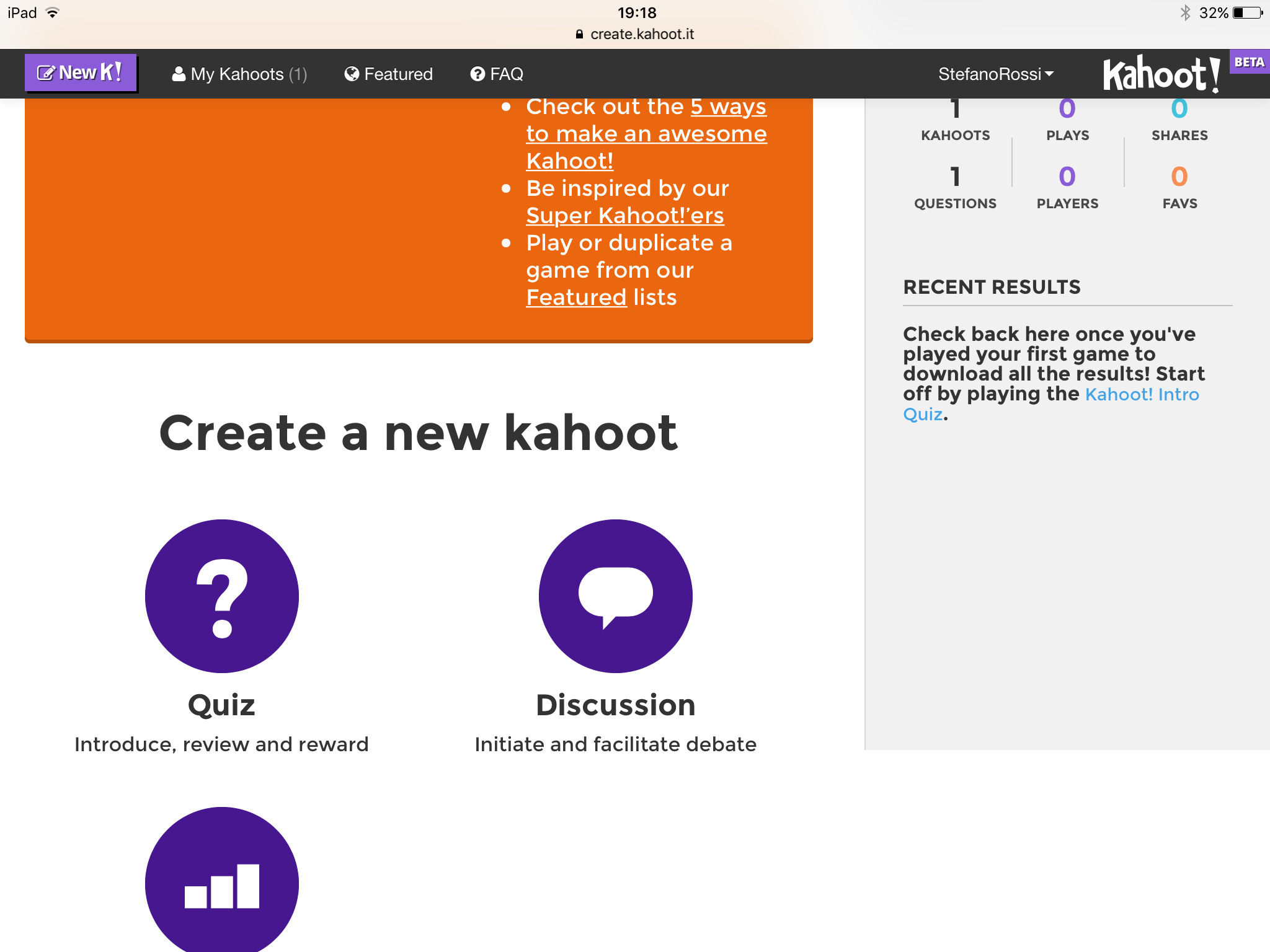Tap the BETA badge next to logo
The width and height of the screenshot is (1270, 952).
point(1249,62)
